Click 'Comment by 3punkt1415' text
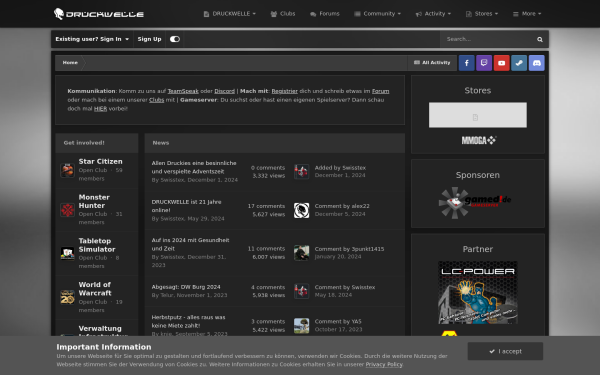600x375 pixels. 349,249
